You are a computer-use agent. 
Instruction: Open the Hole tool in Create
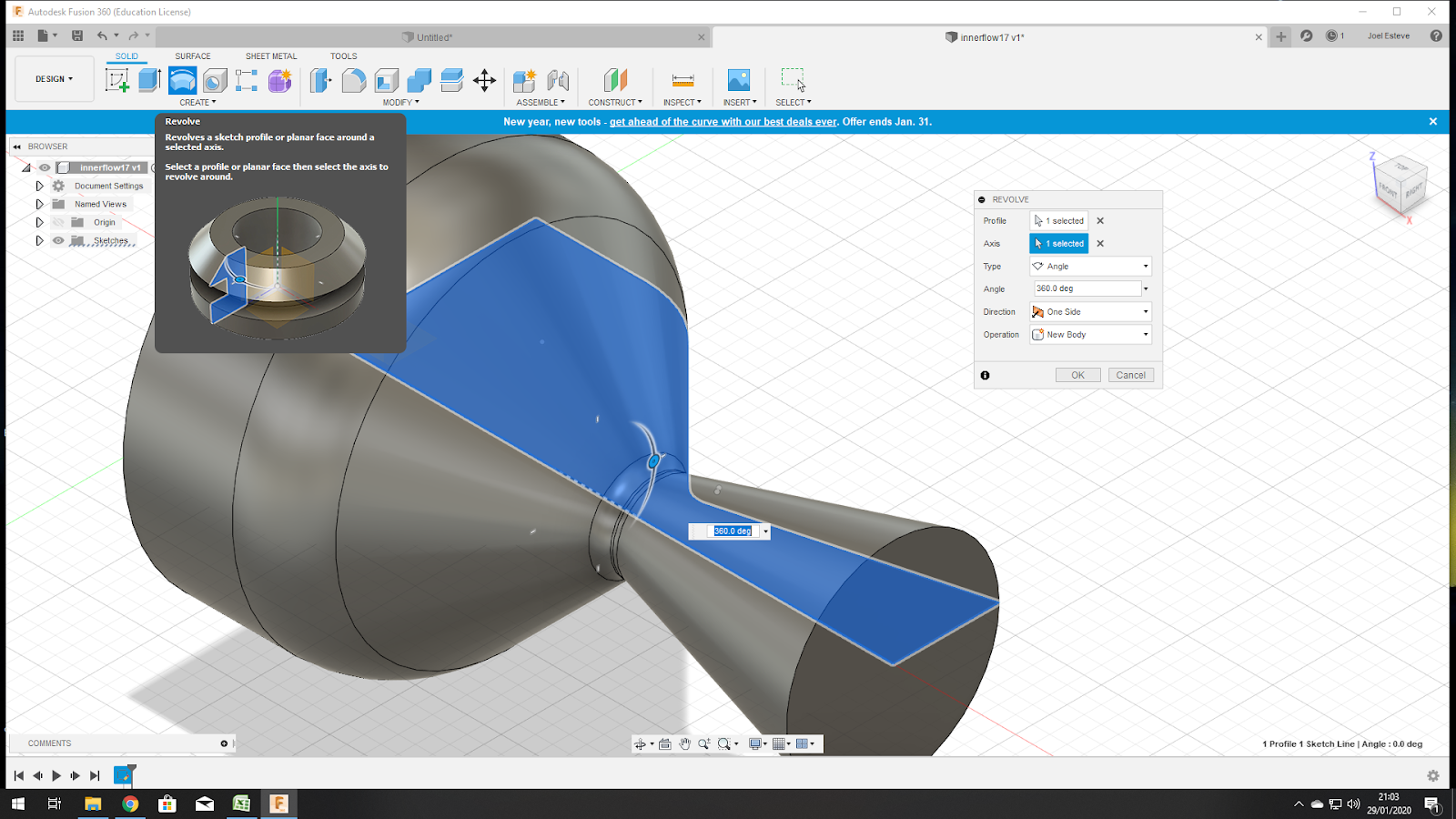click(214, 81)
